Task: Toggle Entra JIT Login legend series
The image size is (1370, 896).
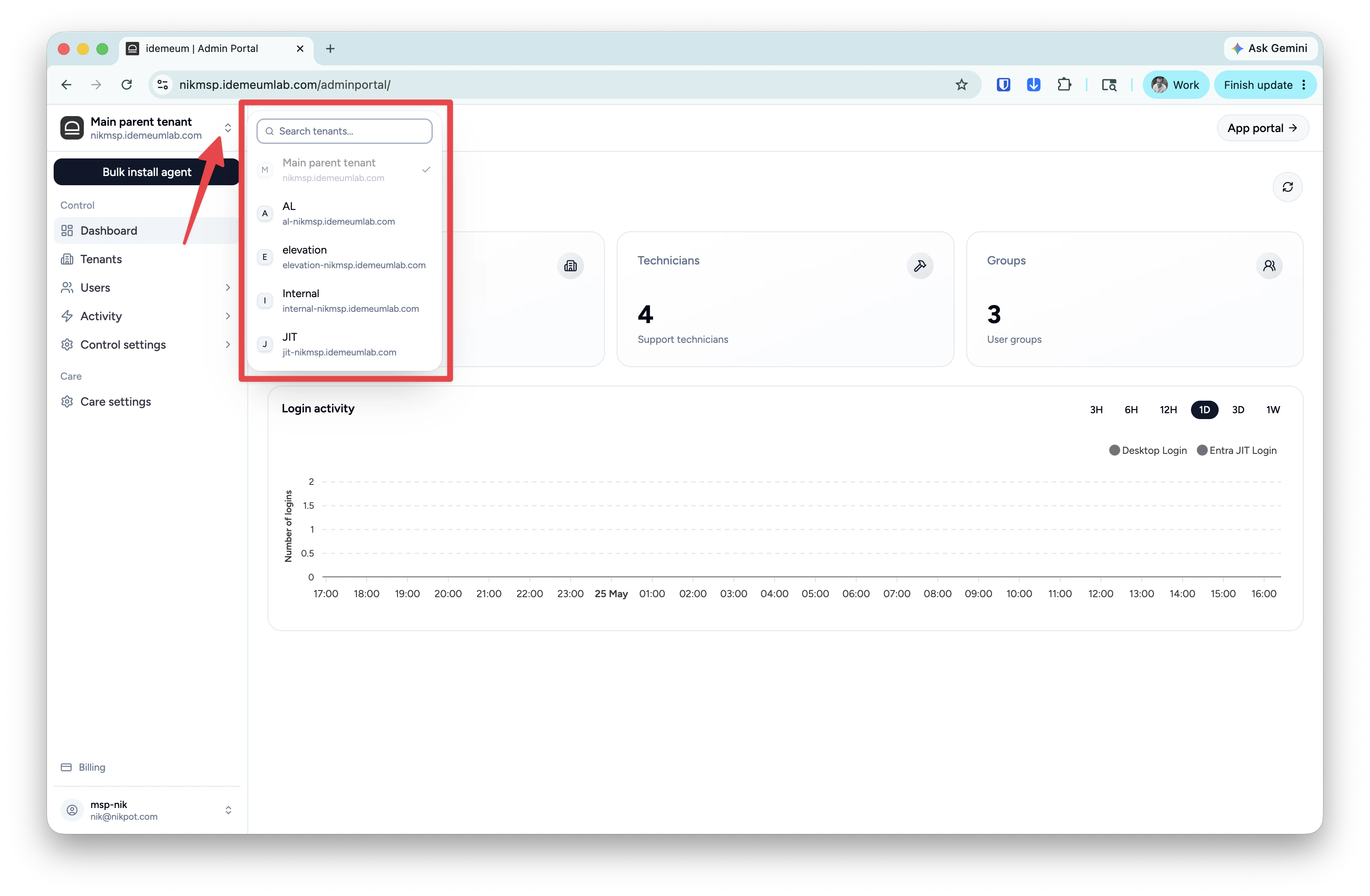Action: [x=1236, y=451]
